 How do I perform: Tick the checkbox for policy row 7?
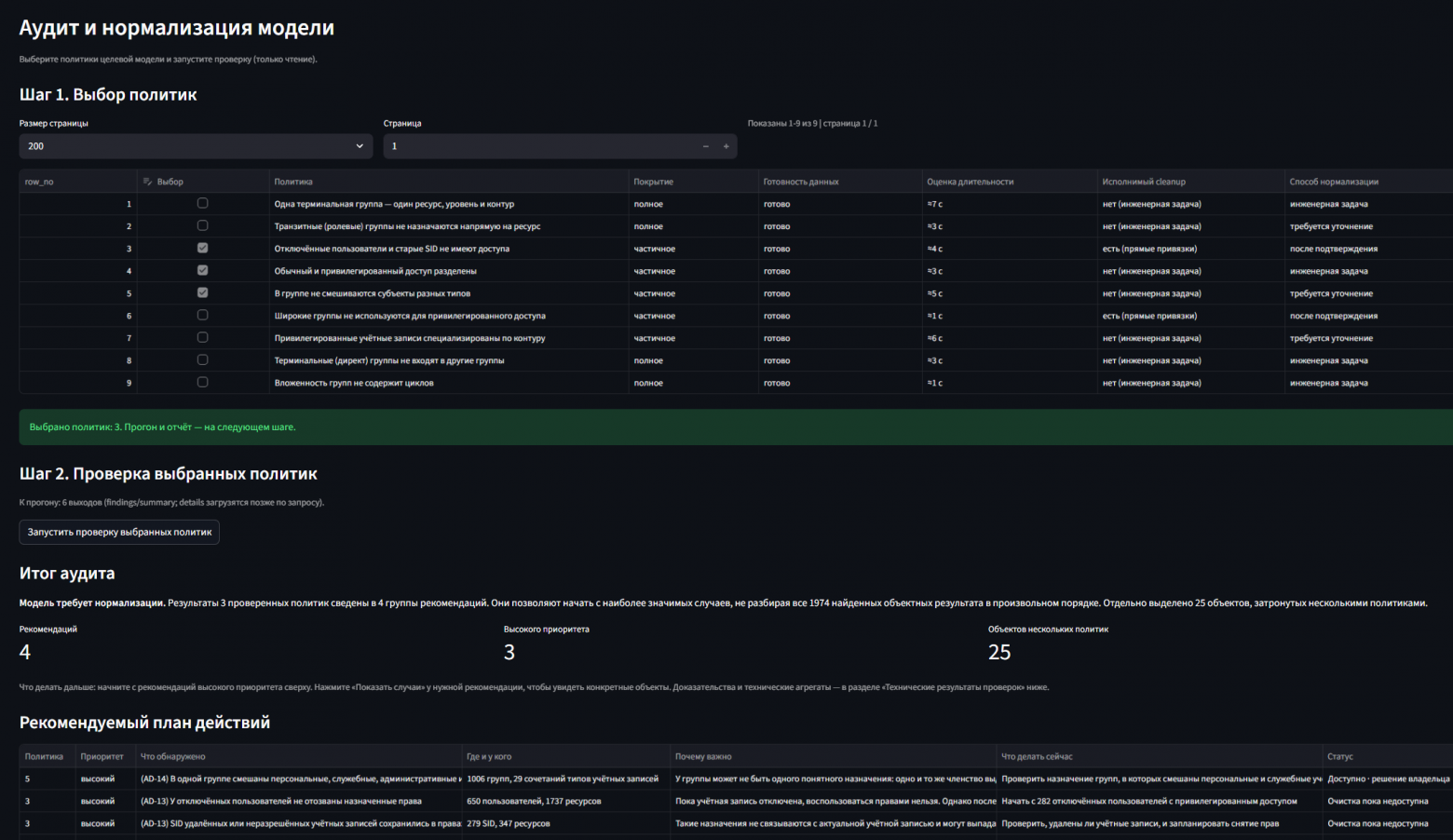pyautogui.click(x=202, y=337)
